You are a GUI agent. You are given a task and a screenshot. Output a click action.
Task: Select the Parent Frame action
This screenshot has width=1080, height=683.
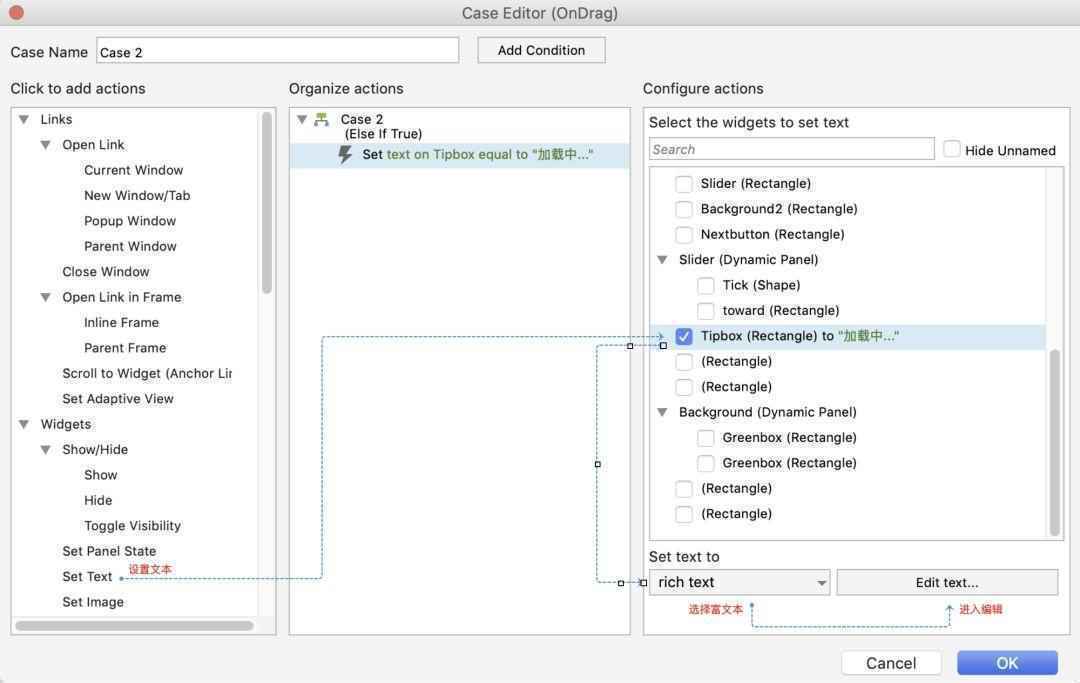(125, 348)
